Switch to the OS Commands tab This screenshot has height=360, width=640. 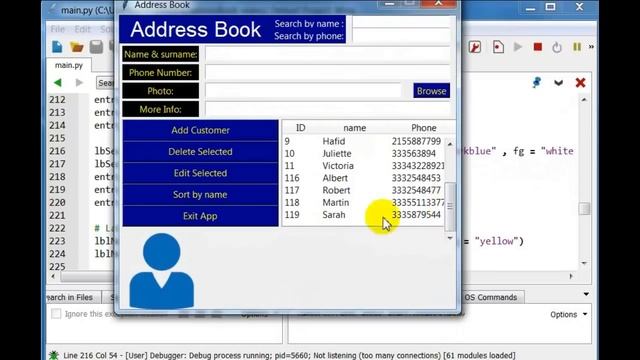tap(491, 297)
